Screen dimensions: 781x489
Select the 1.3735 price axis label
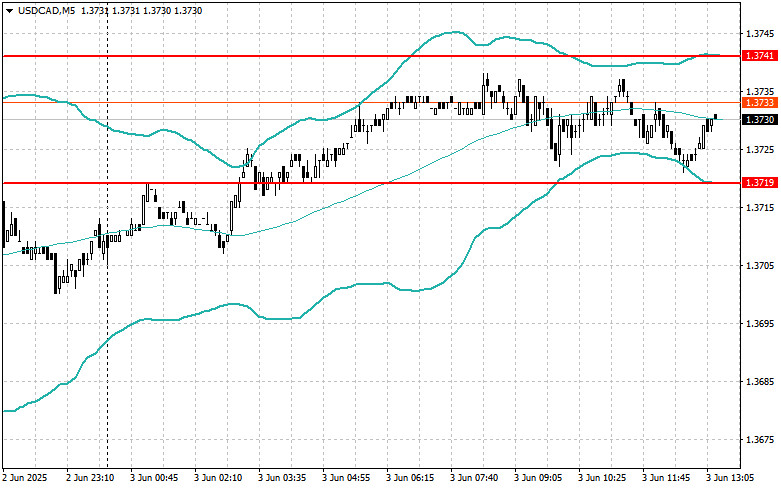760,92
